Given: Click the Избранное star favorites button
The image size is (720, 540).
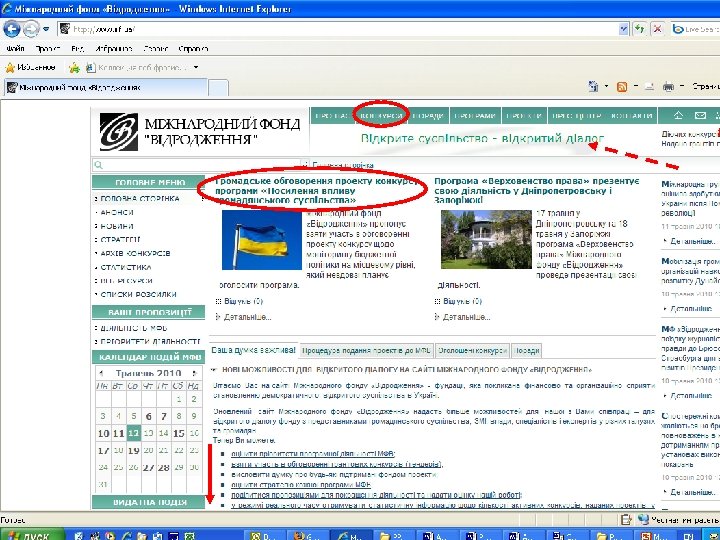Looking at the screenshot, I should 30,68.
